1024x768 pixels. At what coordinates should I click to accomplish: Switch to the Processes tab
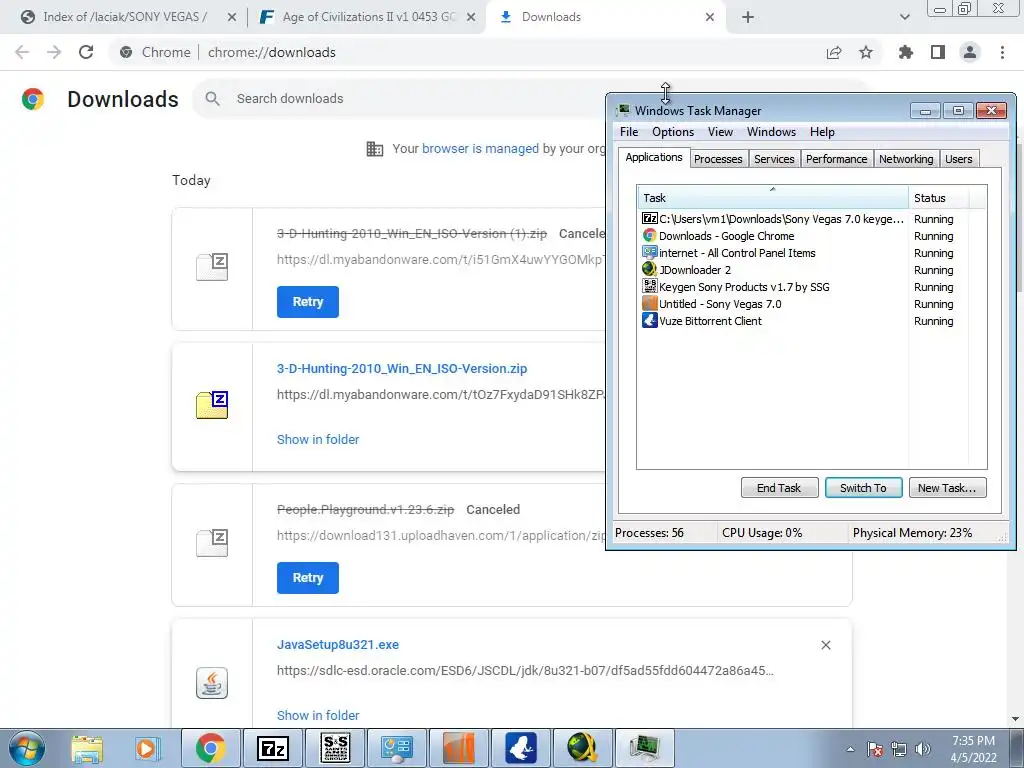(x=718, y=159)
